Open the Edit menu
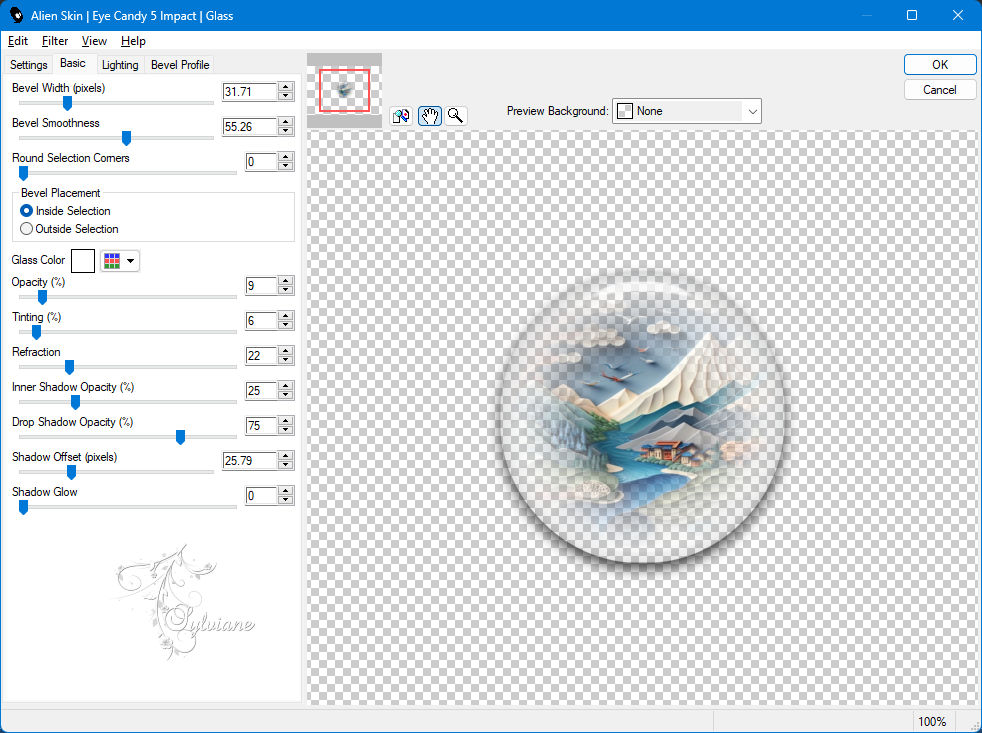 [18, 41]
